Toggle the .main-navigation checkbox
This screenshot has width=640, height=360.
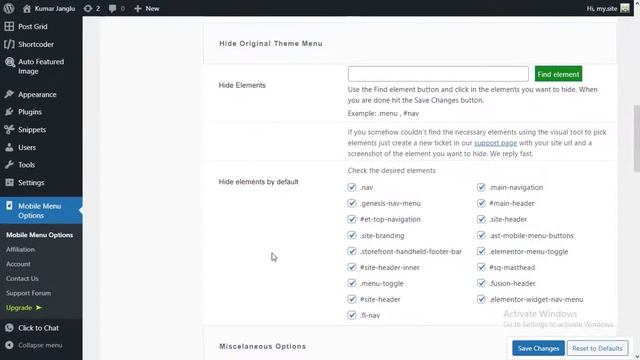click(481, 187)
